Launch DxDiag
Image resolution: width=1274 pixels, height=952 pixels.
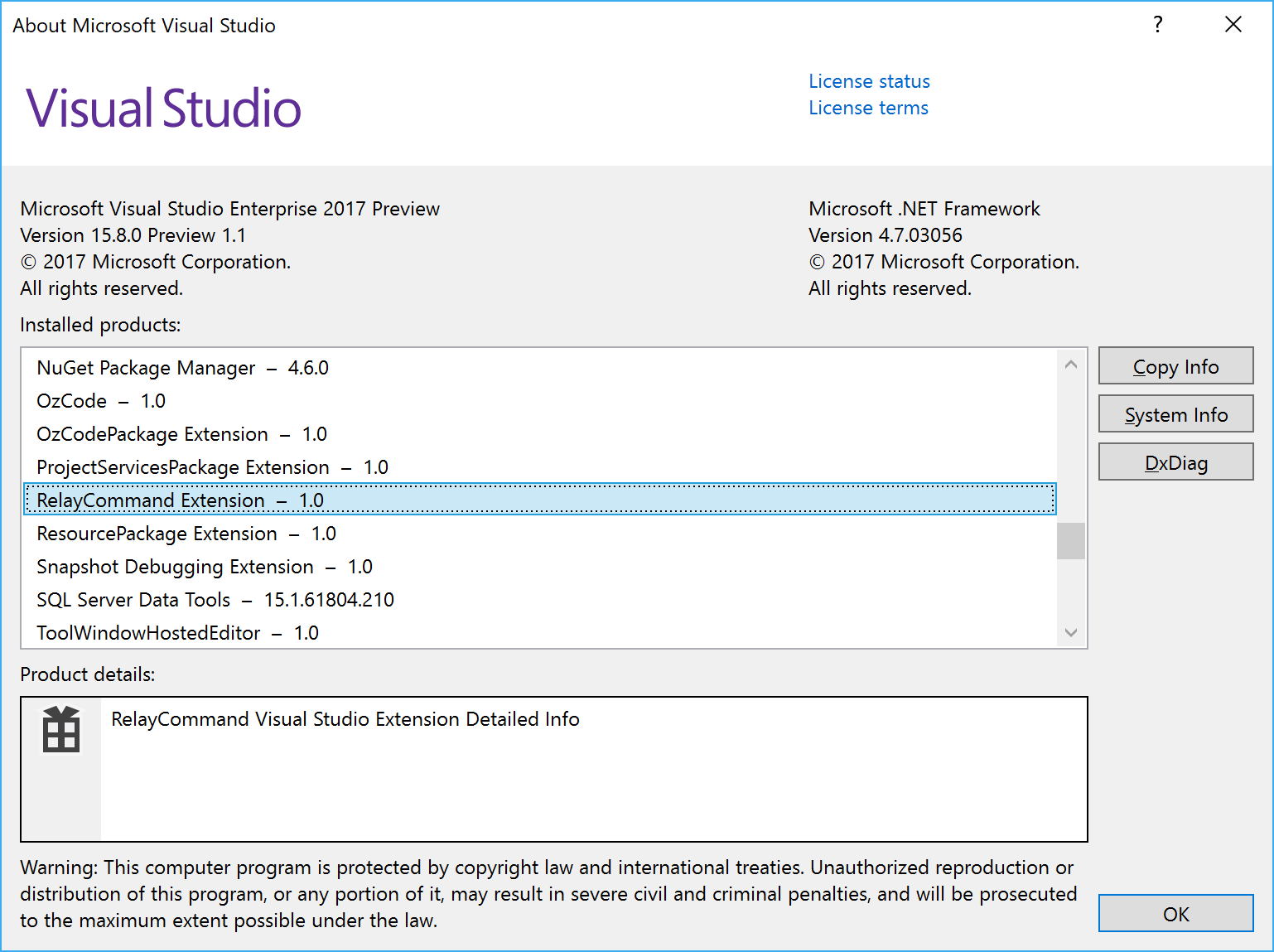(x=1175, y=462)
